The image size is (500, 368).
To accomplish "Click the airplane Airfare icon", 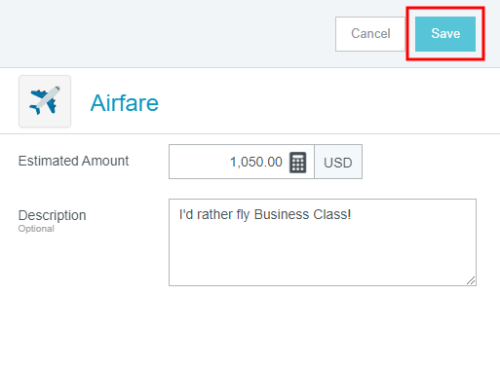I will point(45,101).
